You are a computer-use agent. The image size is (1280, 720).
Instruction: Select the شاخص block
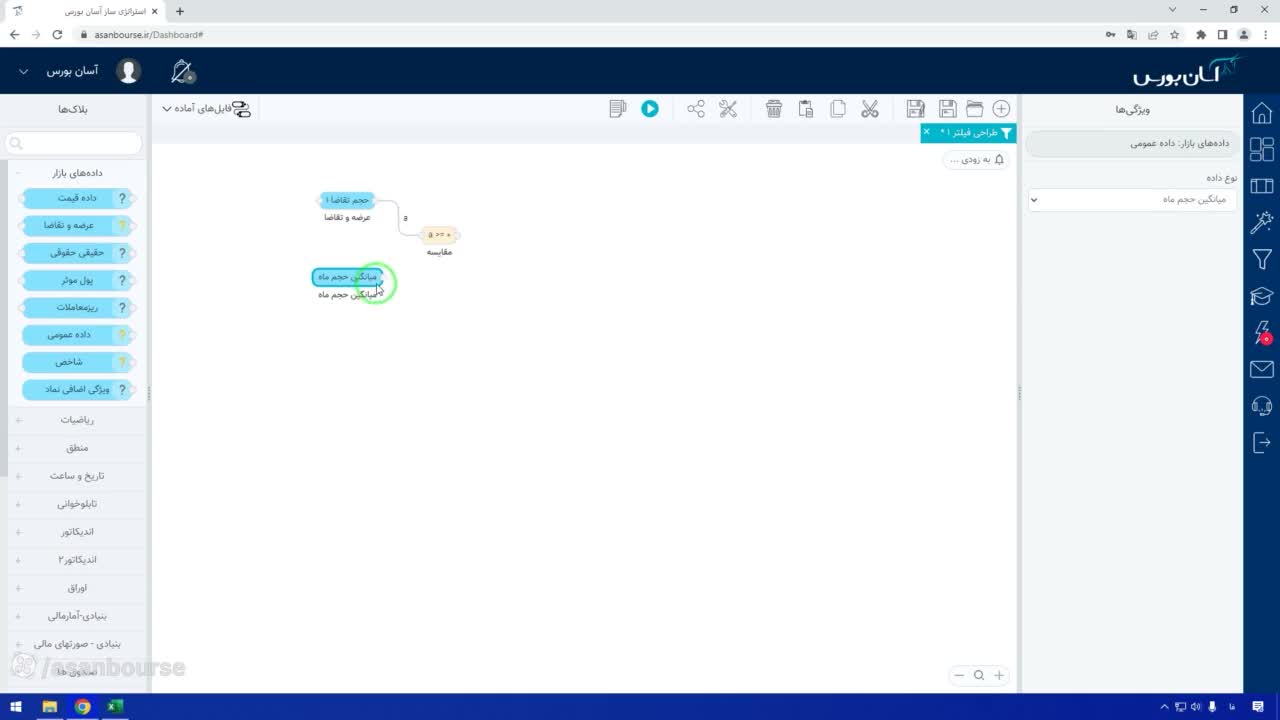[76, 362]
